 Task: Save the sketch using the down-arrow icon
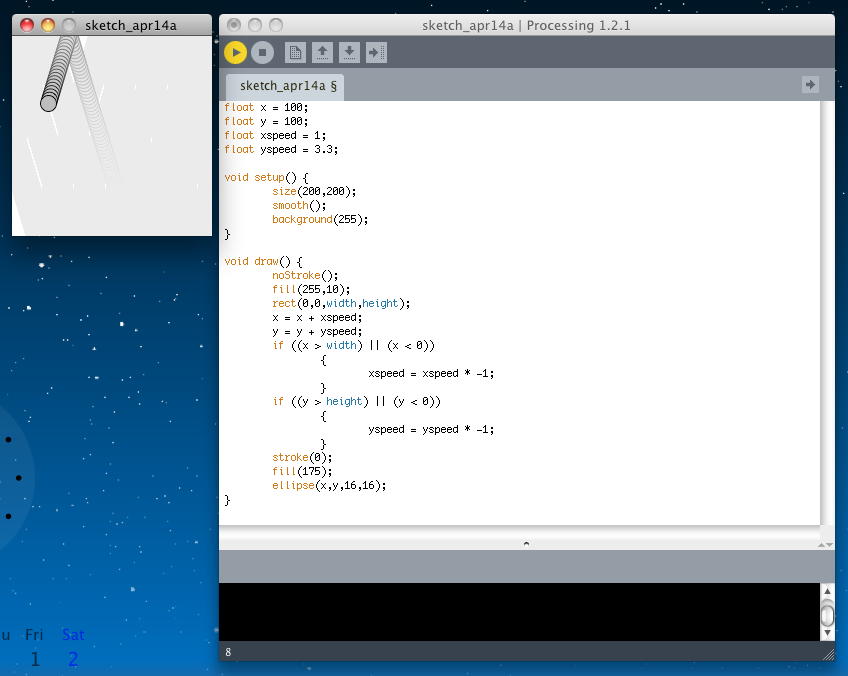[x=349, y=52]
